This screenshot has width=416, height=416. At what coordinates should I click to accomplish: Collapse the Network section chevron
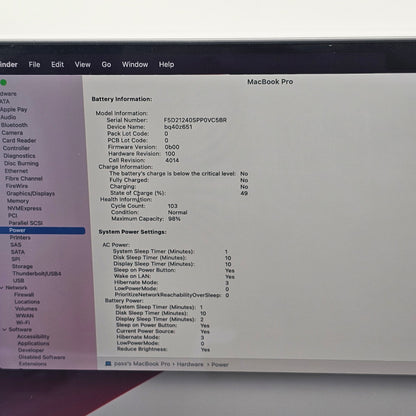click(x=2, y=288)
